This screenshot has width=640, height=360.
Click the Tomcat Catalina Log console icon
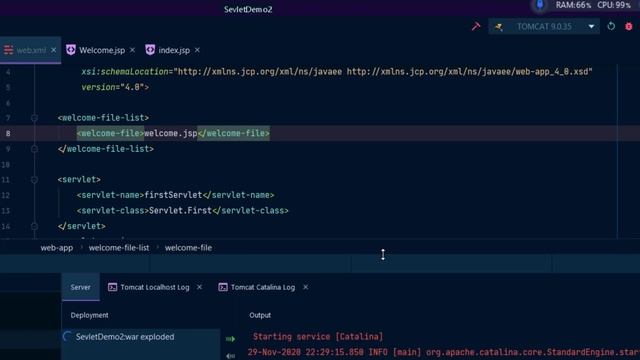coord(222,287)
